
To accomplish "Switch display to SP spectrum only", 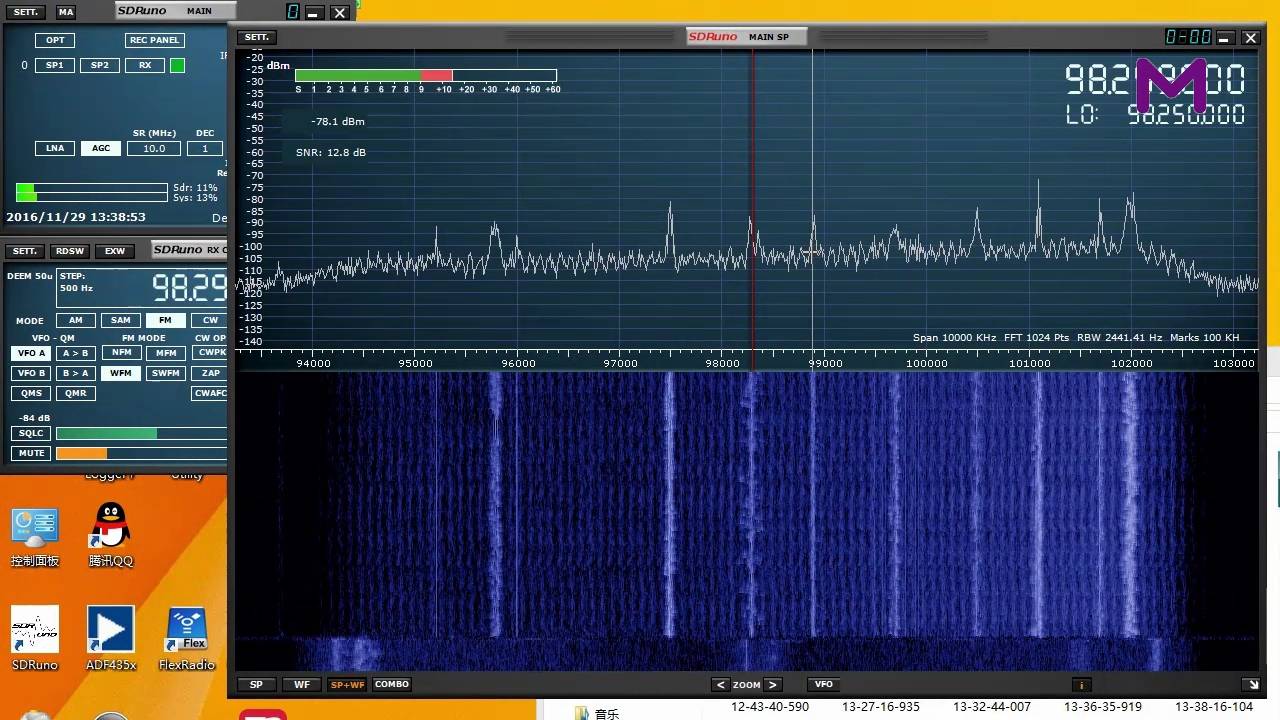I will pos(256,685).
